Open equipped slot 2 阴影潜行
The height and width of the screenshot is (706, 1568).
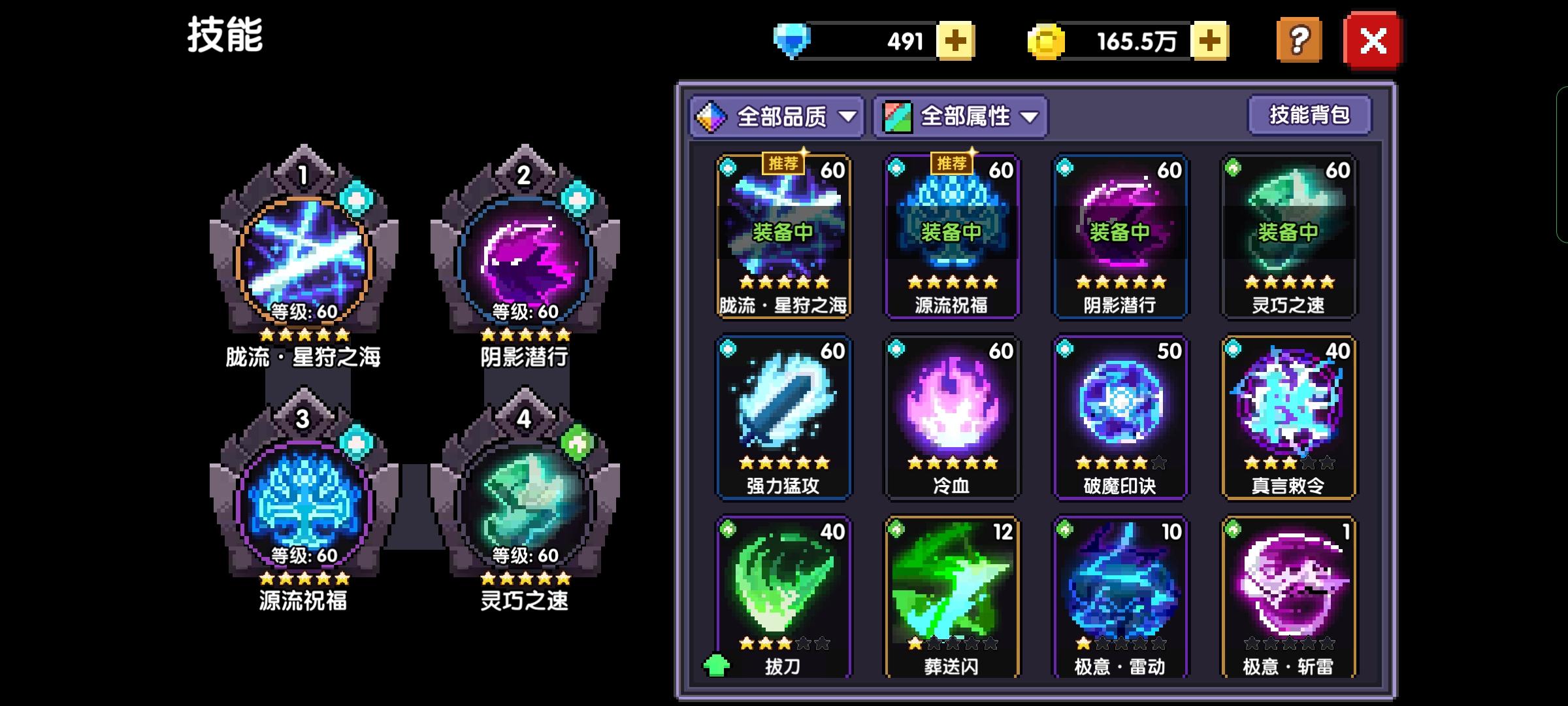point(525,258)
